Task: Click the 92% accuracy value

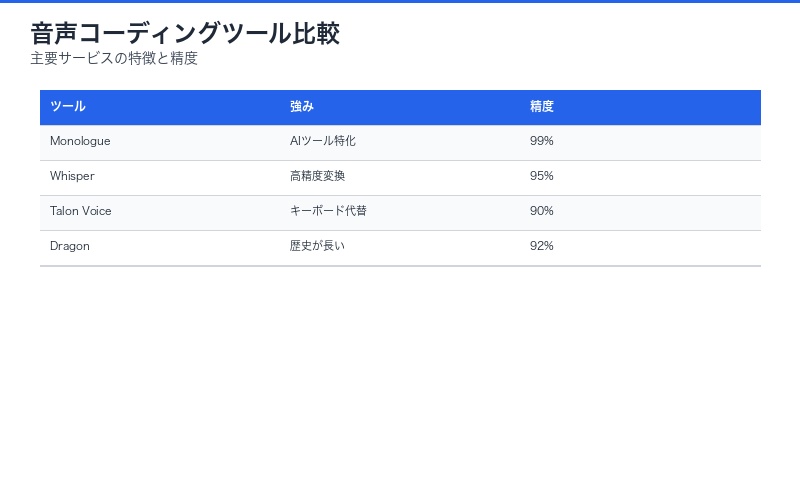Action: tap(542, 247)
